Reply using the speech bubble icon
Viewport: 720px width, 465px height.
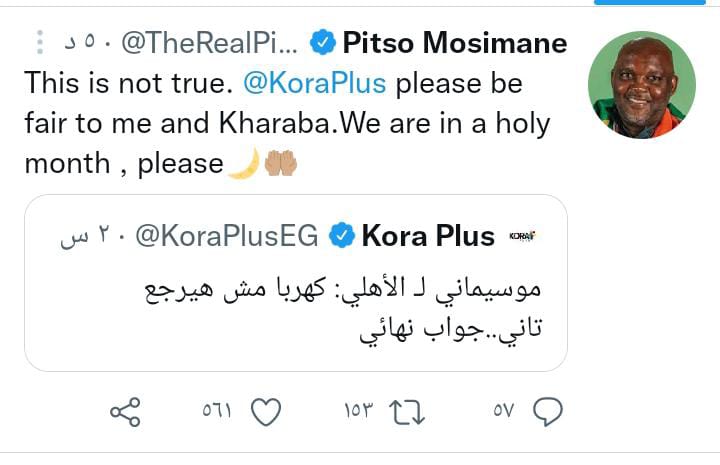(x=548, y=411)
